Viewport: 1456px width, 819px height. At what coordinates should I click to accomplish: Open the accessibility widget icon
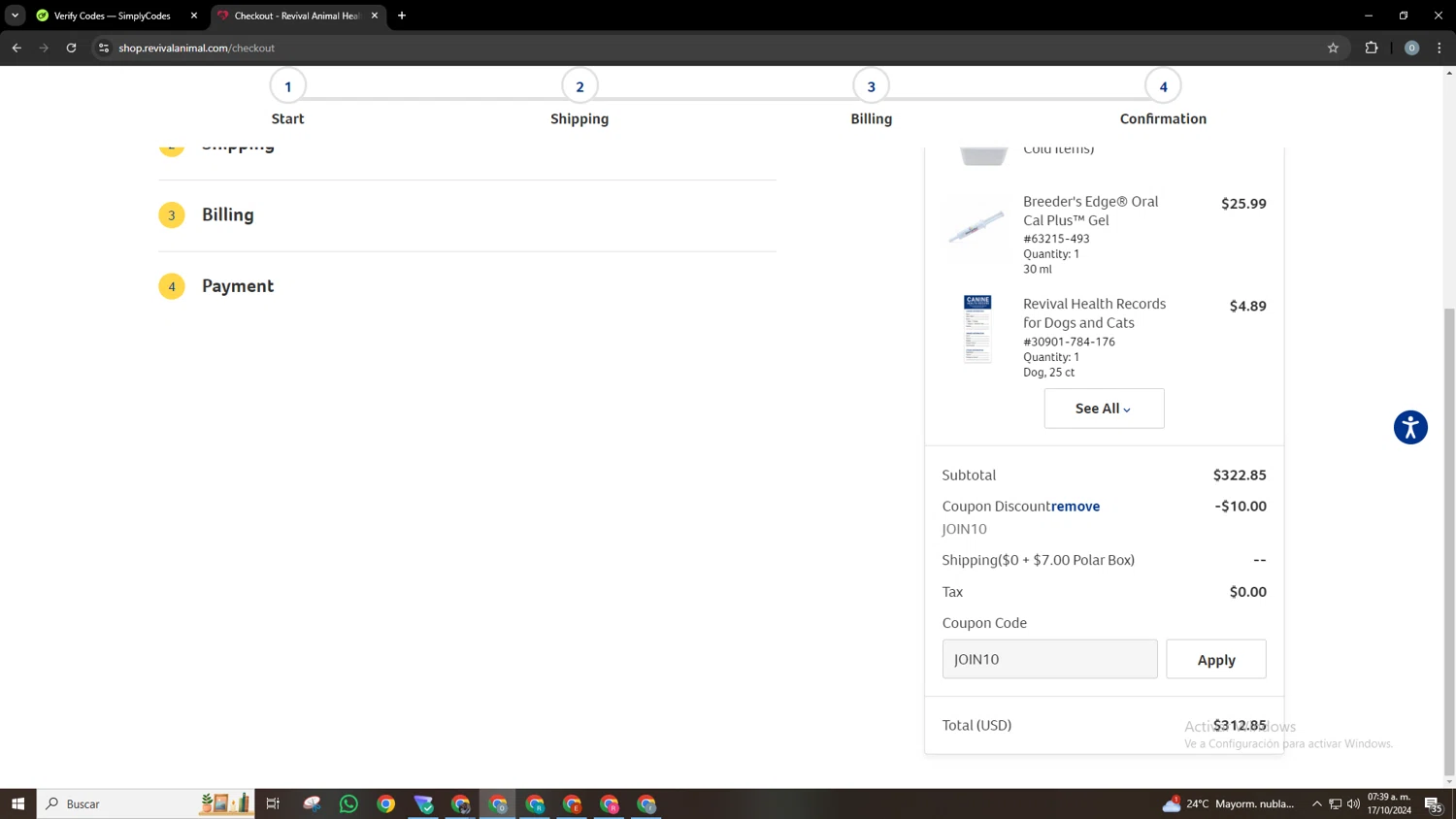[x=1410, y=427]
